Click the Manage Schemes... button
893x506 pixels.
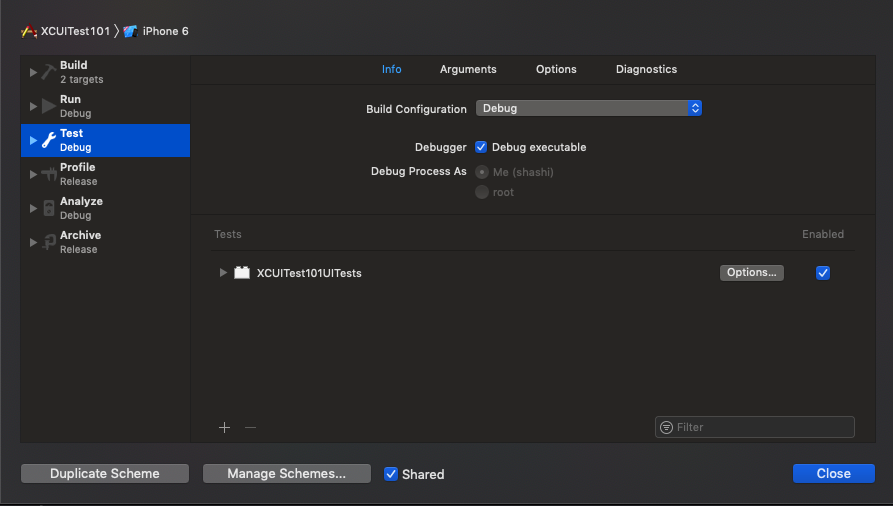[x=286, y=474]
